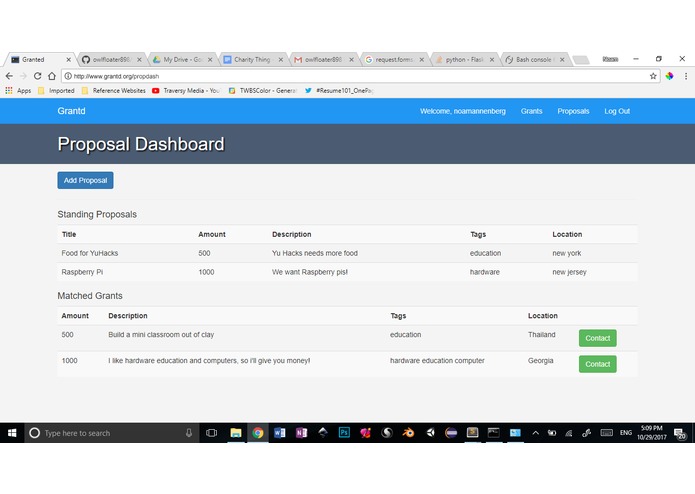Open the Windows Start menu

12,433
